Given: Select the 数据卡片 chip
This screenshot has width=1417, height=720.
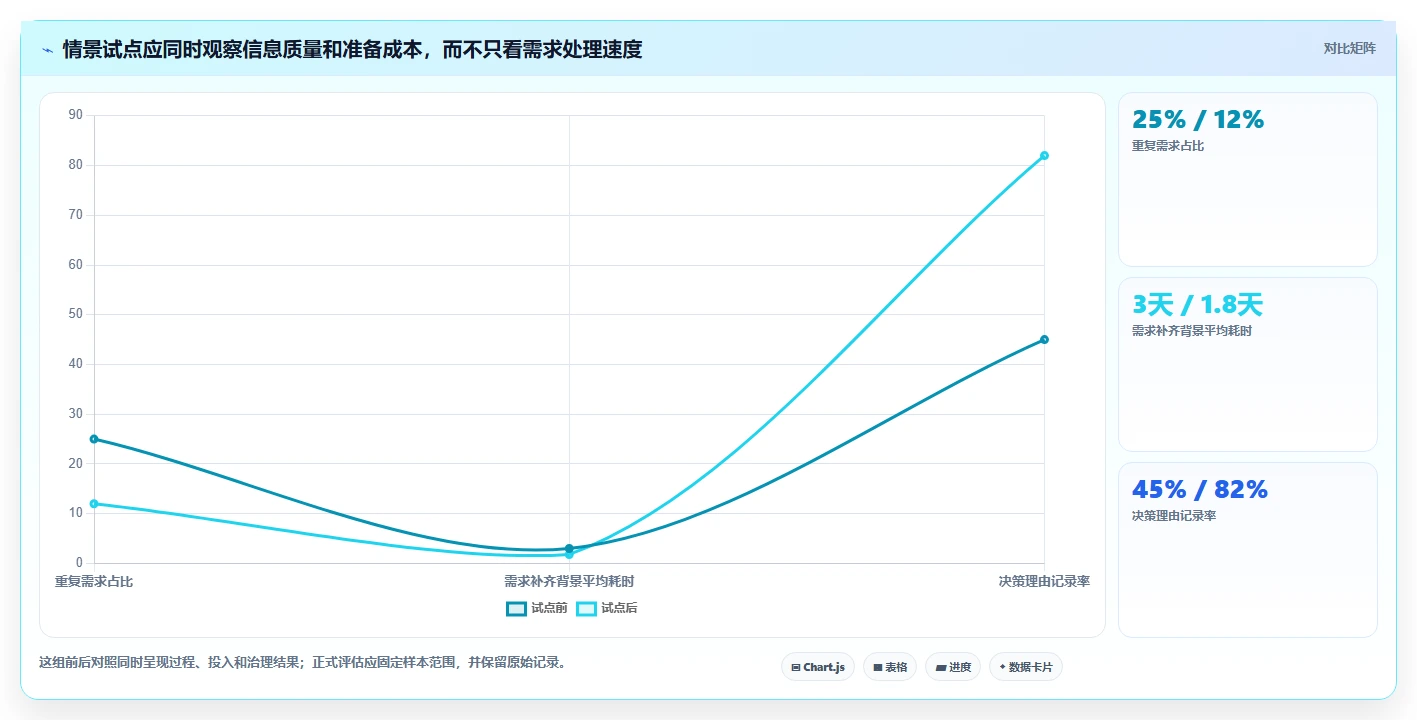Looking at the screenshot, I should pos(1025,667).
